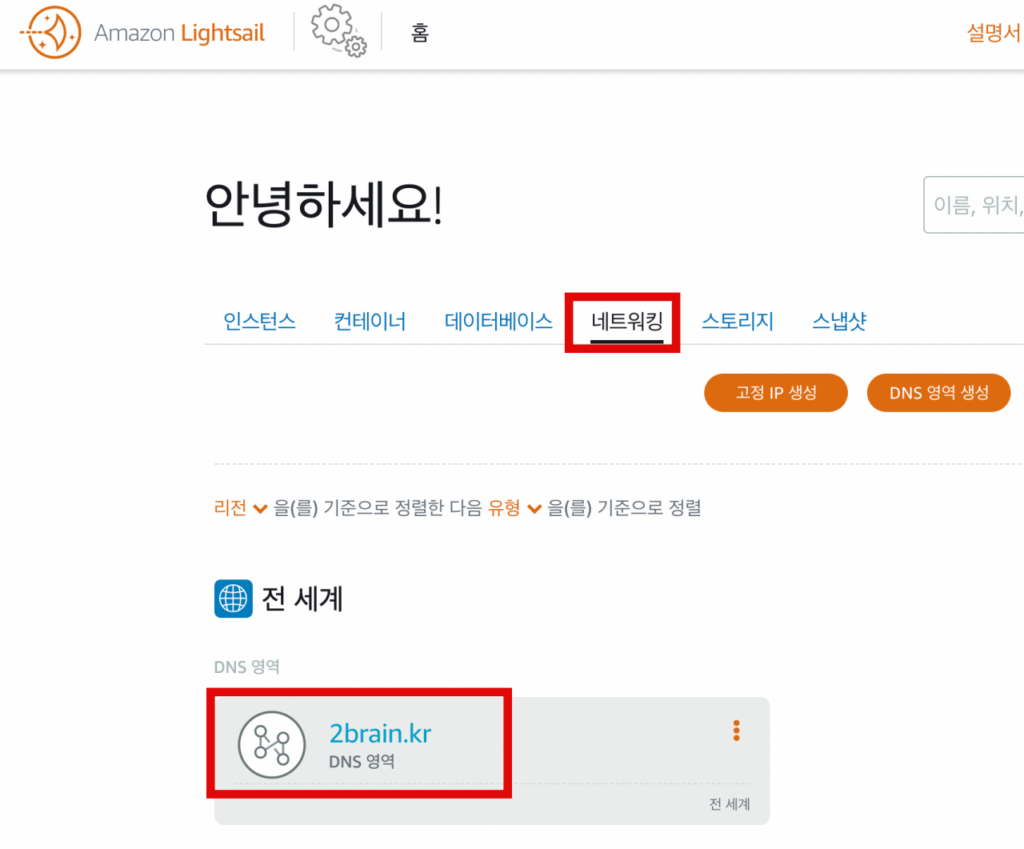Focus the resource search input field
Viewport: 1024px width, 849px height.
(x=975, y=205)
